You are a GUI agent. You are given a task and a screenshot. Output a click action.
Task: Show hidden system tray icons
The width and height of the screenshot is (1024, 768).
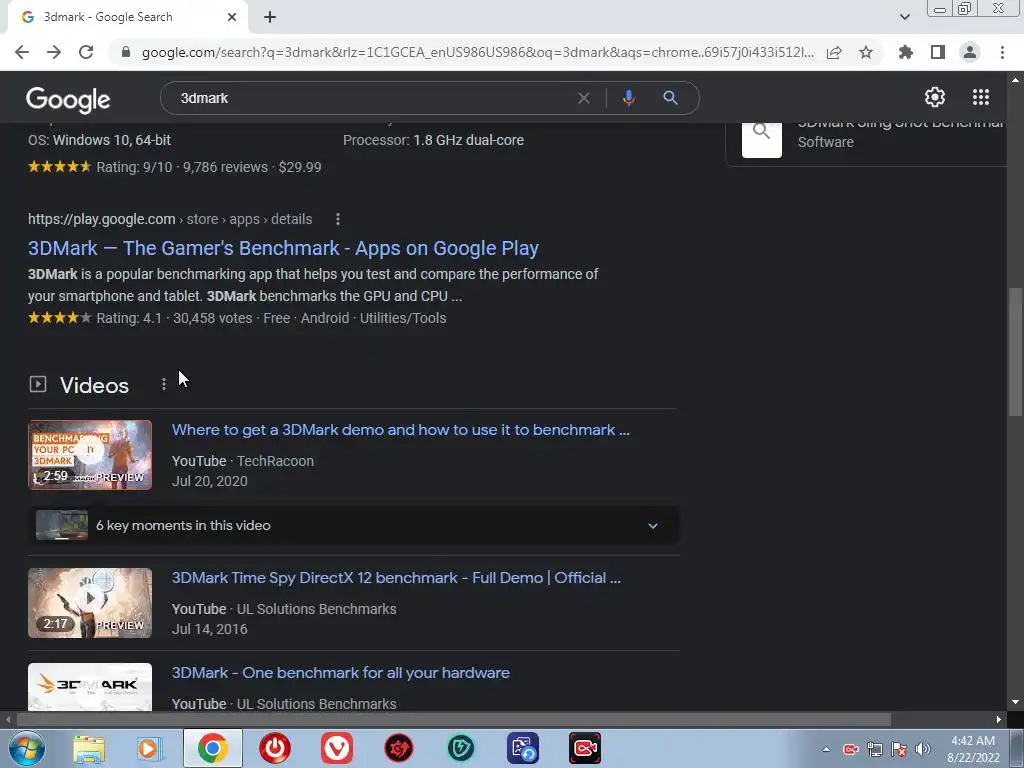point(826,749)
